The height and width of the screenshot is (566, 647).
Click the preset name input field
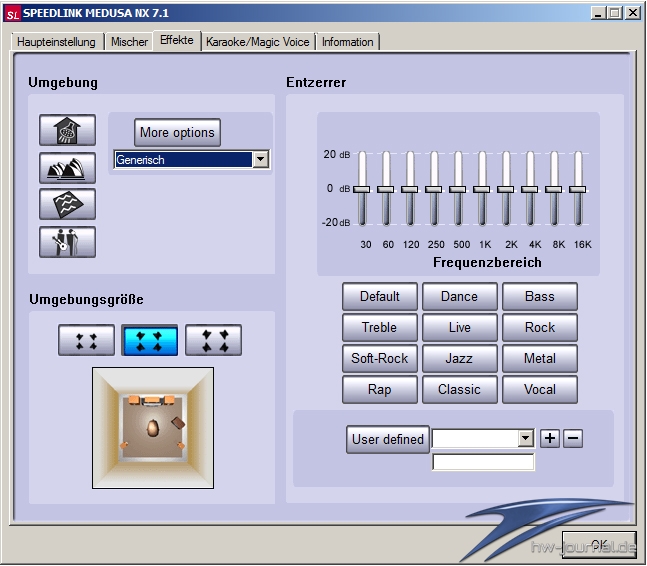tap(483, 462)
